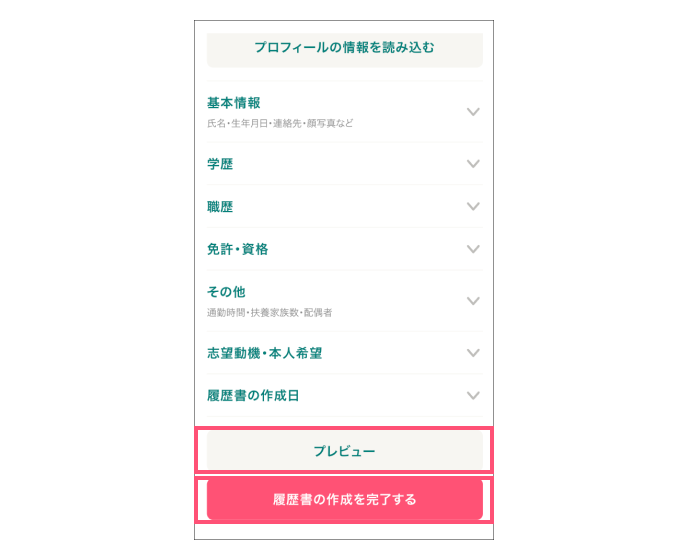Click the プレビュー button

coord(344,451)
